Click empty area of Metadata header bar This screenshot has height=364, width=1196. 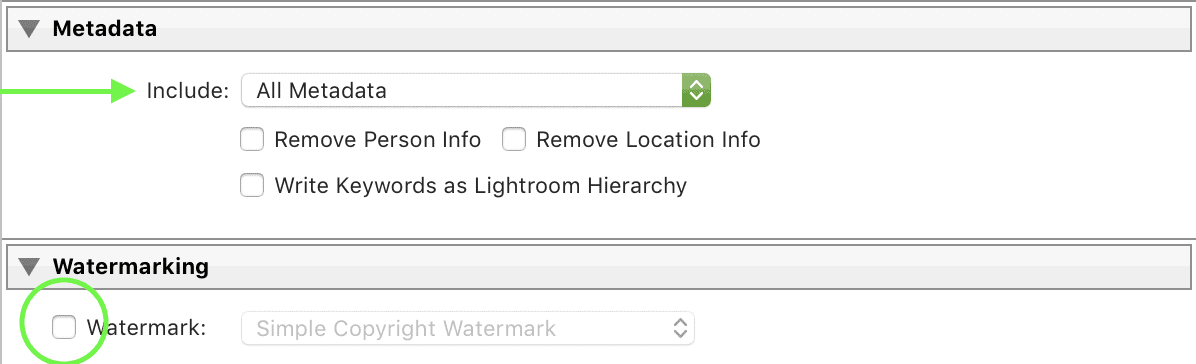pyautogui.click(x=671, y=29)
